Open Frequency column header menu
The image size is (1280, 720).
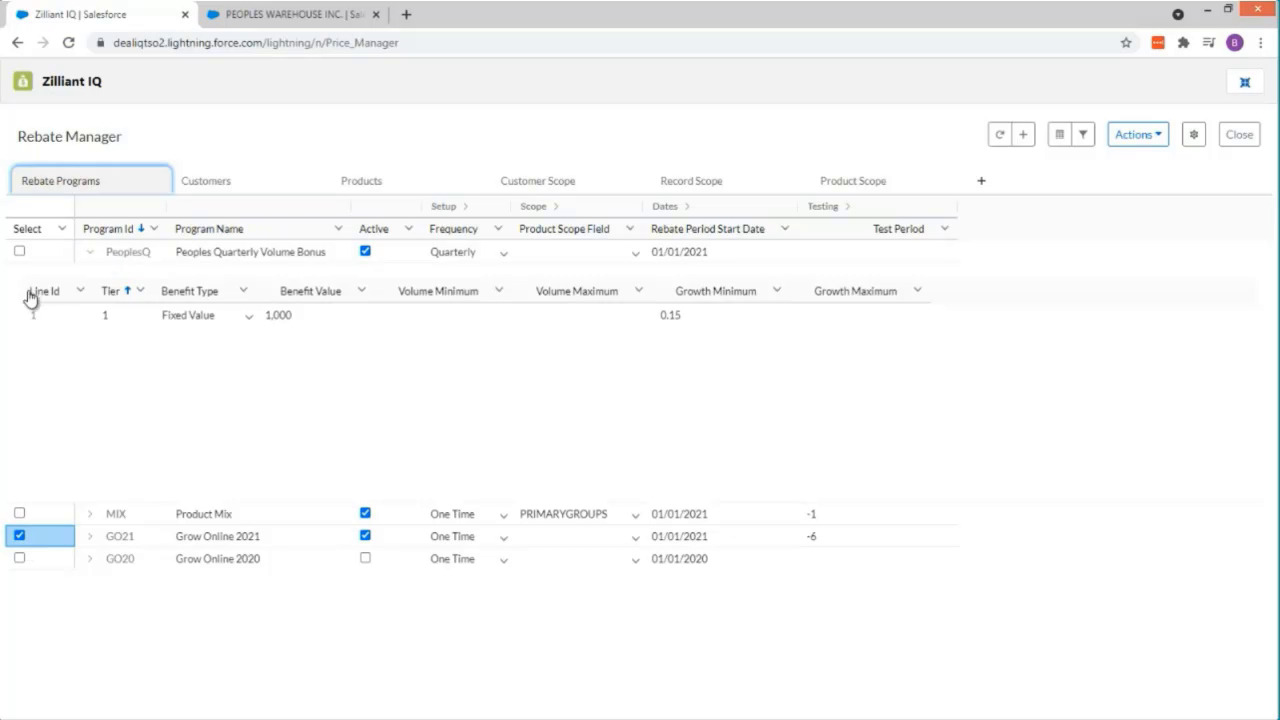498,229
